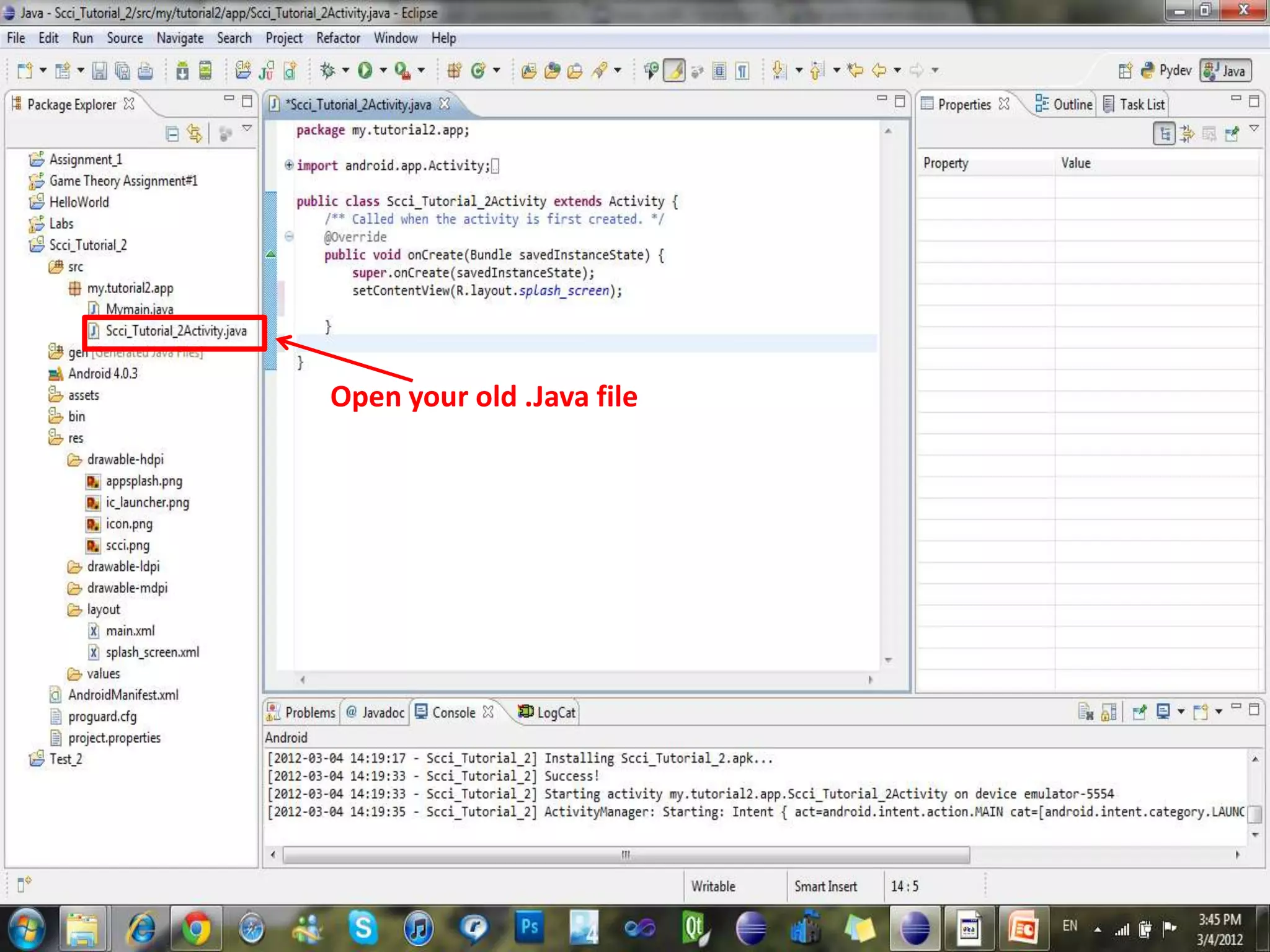This screenshot has width=1270, height=952.
Task: Click Collapse All in Package Explorer
Action: (x=172, y=134)
